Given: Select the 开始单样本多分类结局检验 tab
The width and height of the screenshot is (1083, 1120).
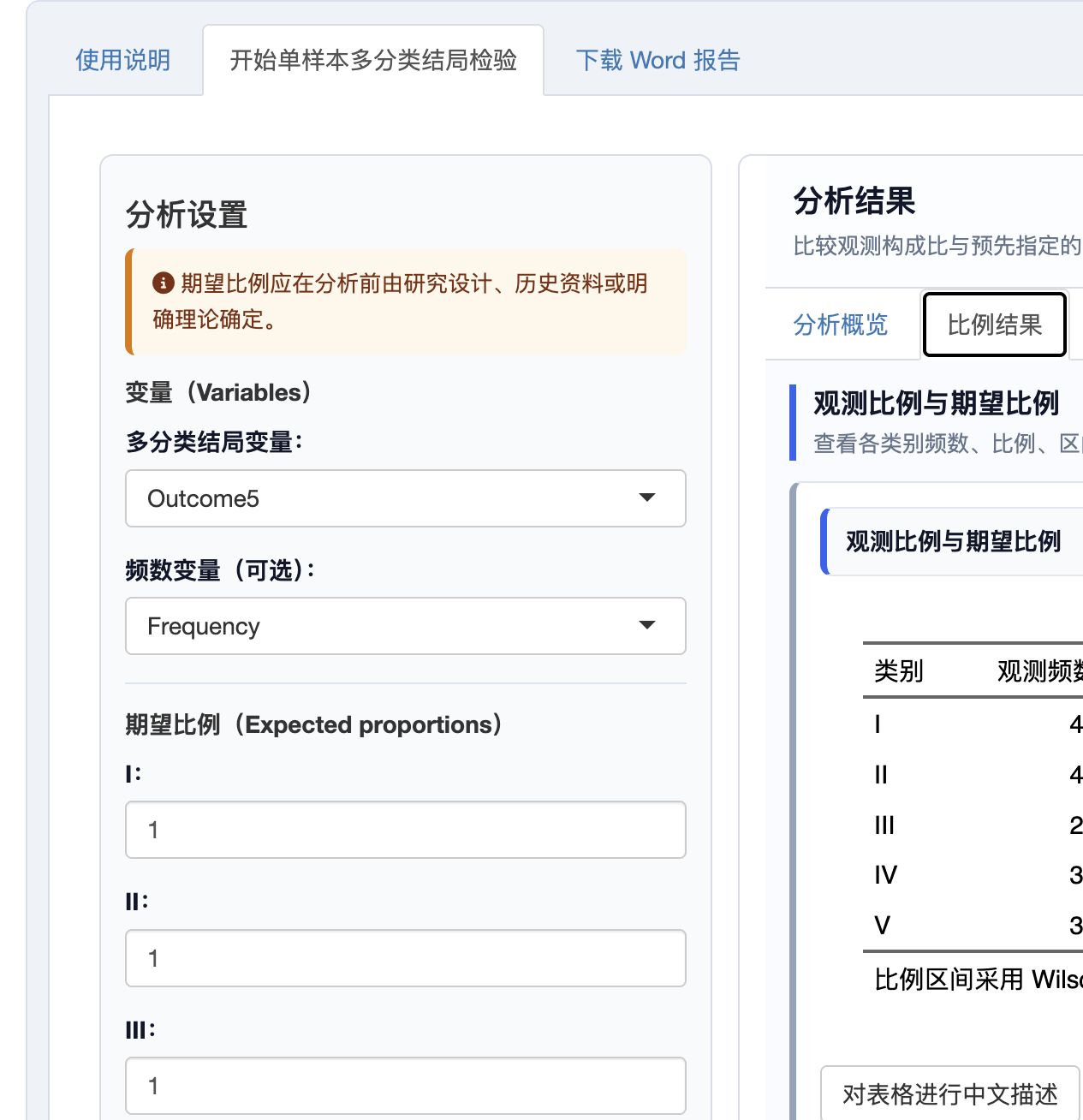Looking at the screenshot, I should point(373,60).
